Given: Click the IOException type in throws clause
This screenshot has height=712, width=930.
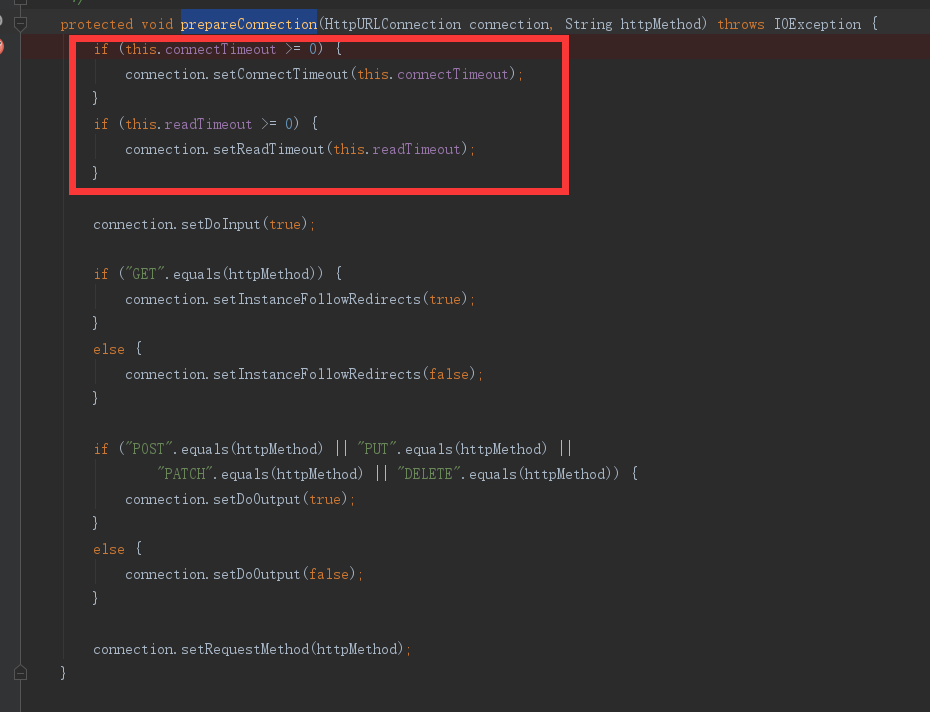Looking at the screenshot, I should pos(817,24).
